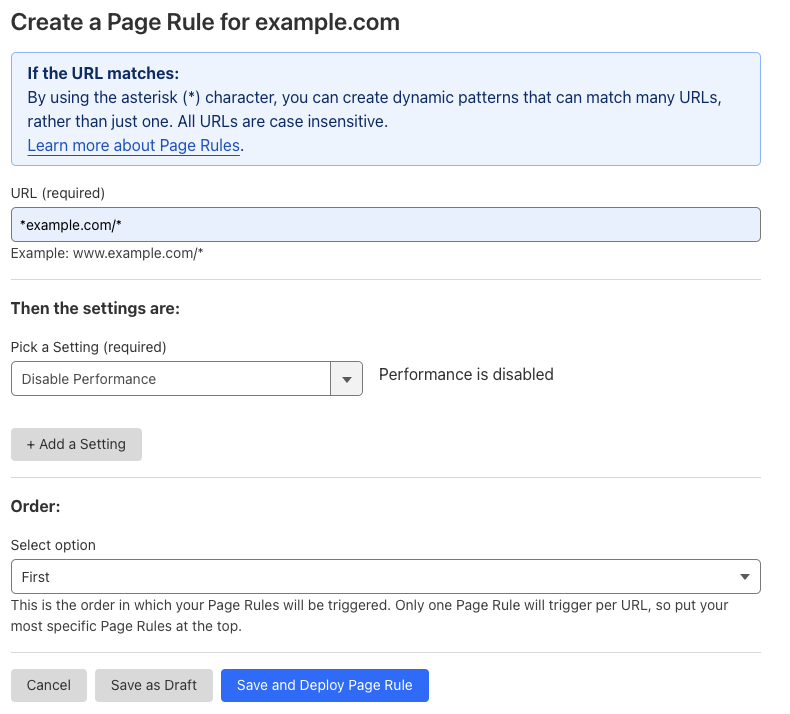Screen dimensions: 790x714
Task: Click Save and Deploy Page Rule
Action: click(324, 685)
